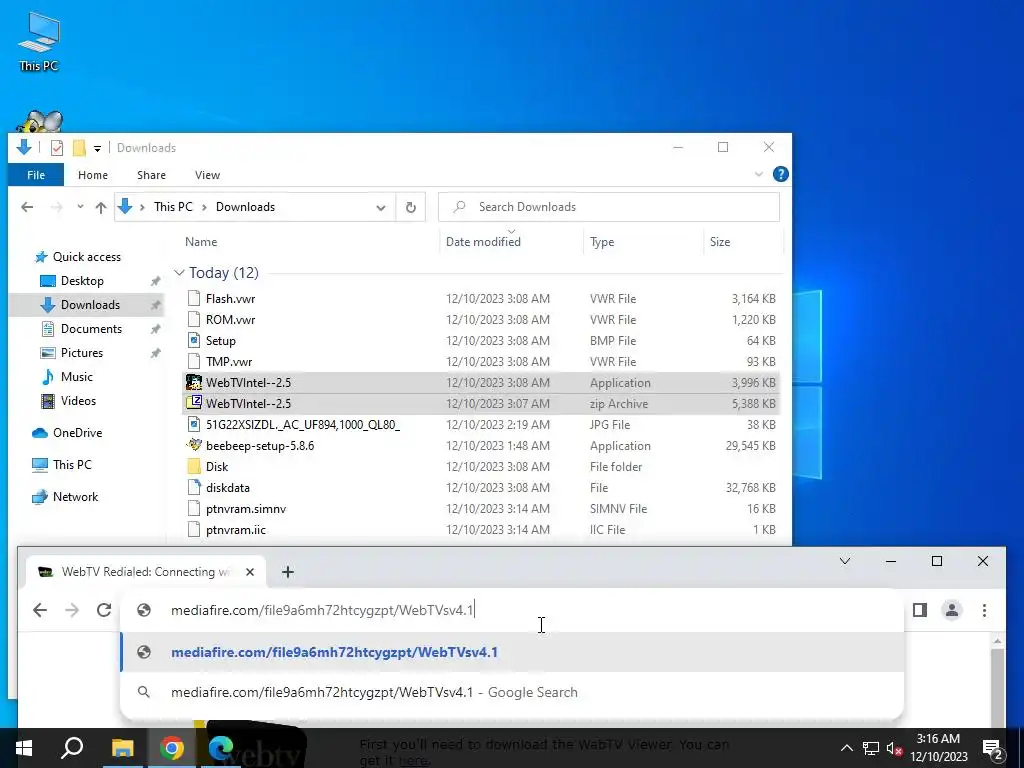Open Chrome tab search chevron
1024x768 pixels.
pyautogui.click(x=844, y=561)
